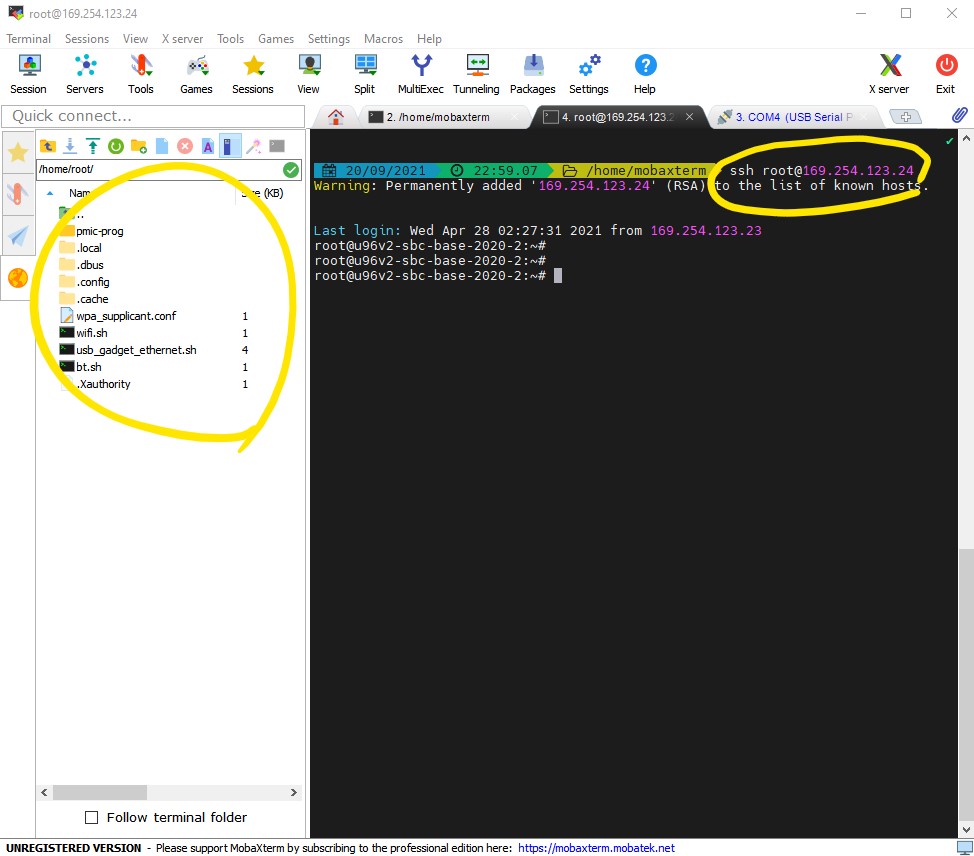Toggle the highlighted blue SFTP toolbar button
Viewport: 974px width, 856px height.
tap(230, 147)
